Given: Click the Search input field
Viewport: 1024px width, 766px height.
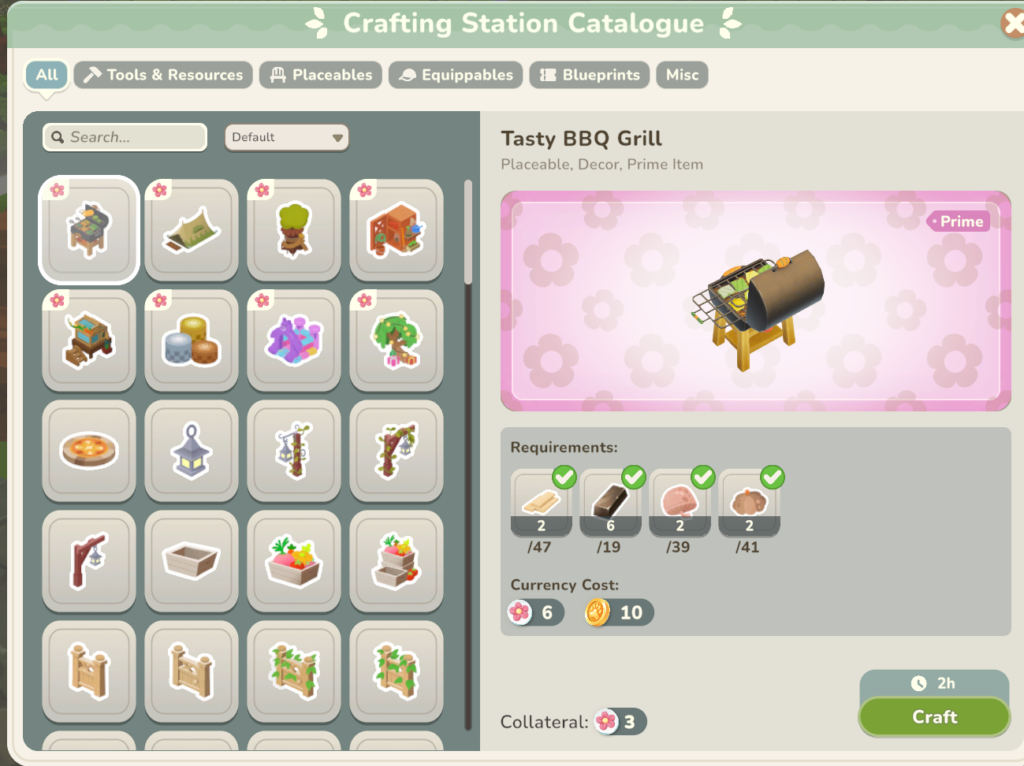Looking at the screenshot, I should click(x=125, y=137).
